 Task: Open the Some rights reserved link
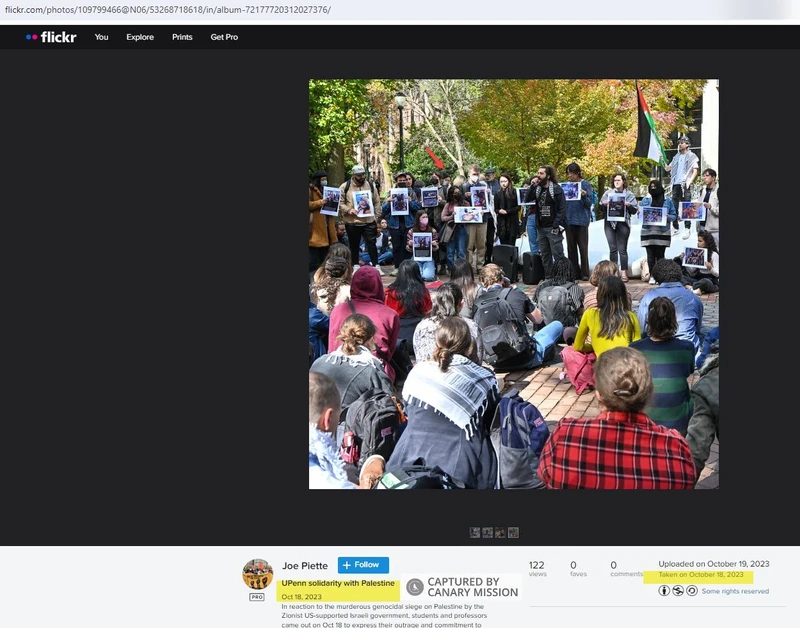pos(735,591)
